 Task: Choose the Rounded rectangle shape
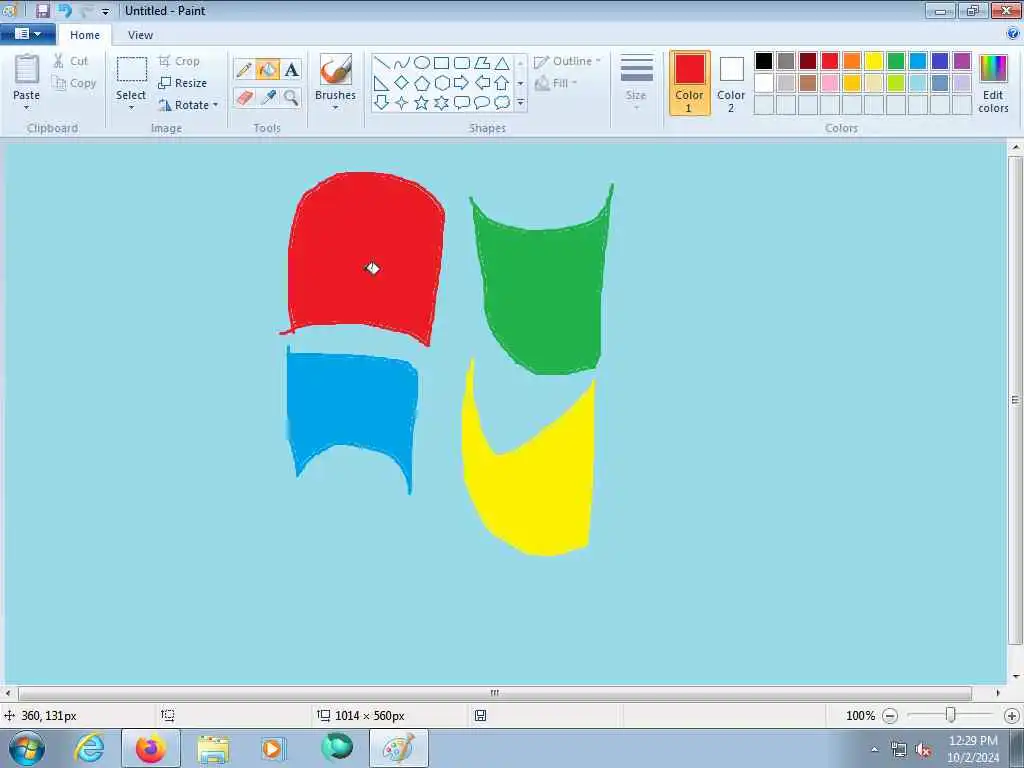tap(462, 63)
